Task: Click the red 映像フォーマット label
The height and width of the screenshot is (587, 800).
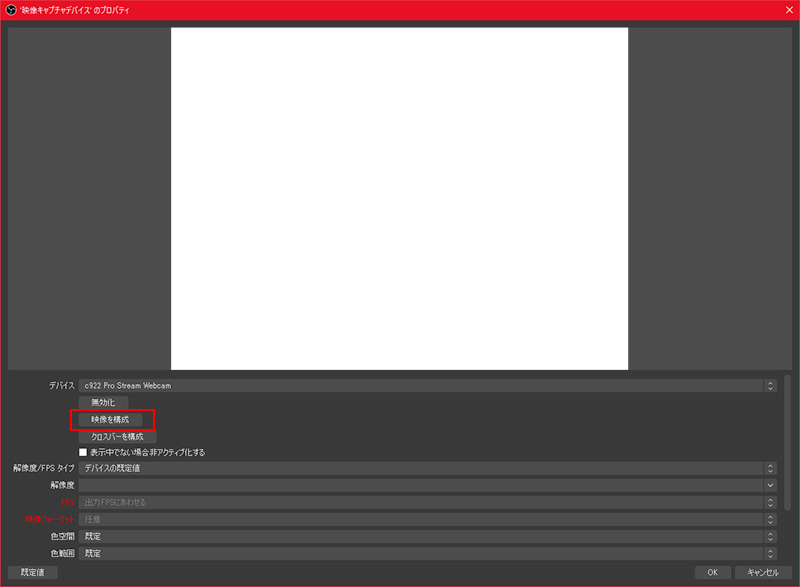Action: click(x=50, y=519)
